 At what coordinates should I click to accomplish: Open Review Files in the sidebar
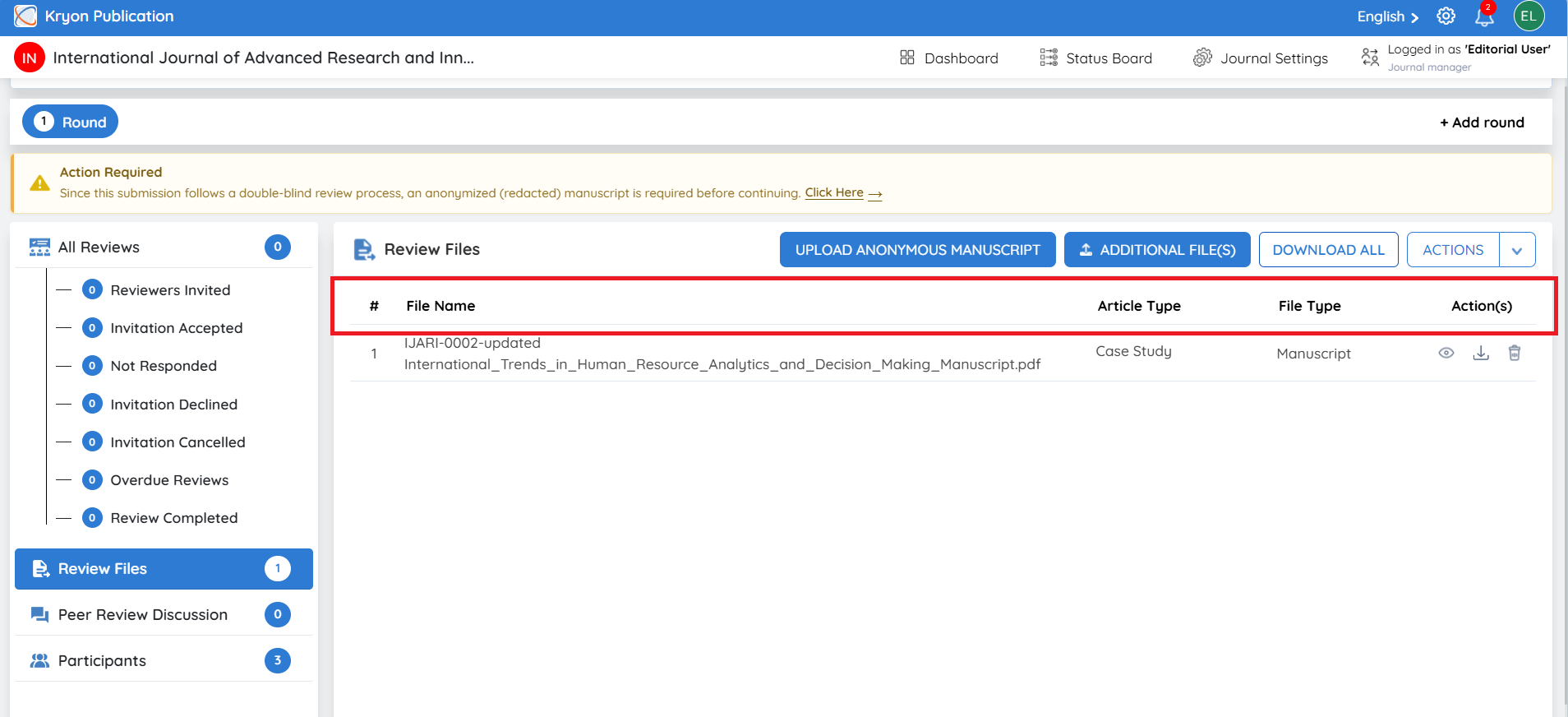pos(164,569)
